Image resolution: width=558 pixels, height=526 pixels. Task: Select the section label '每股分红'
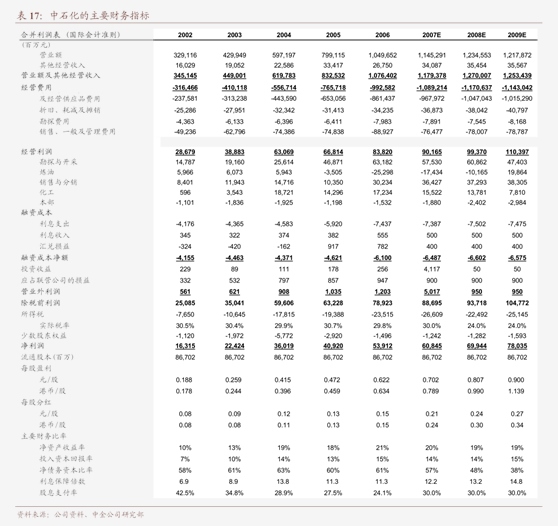pos(36,403)
